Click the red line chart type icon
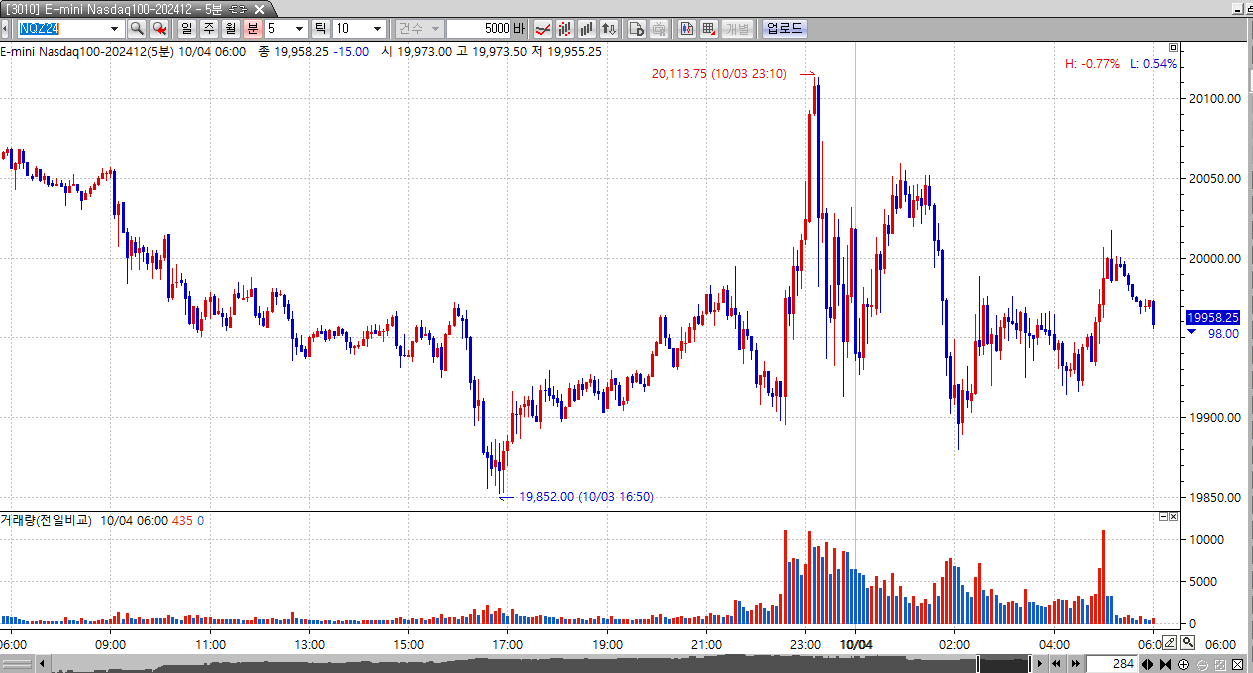 [543, 29]
